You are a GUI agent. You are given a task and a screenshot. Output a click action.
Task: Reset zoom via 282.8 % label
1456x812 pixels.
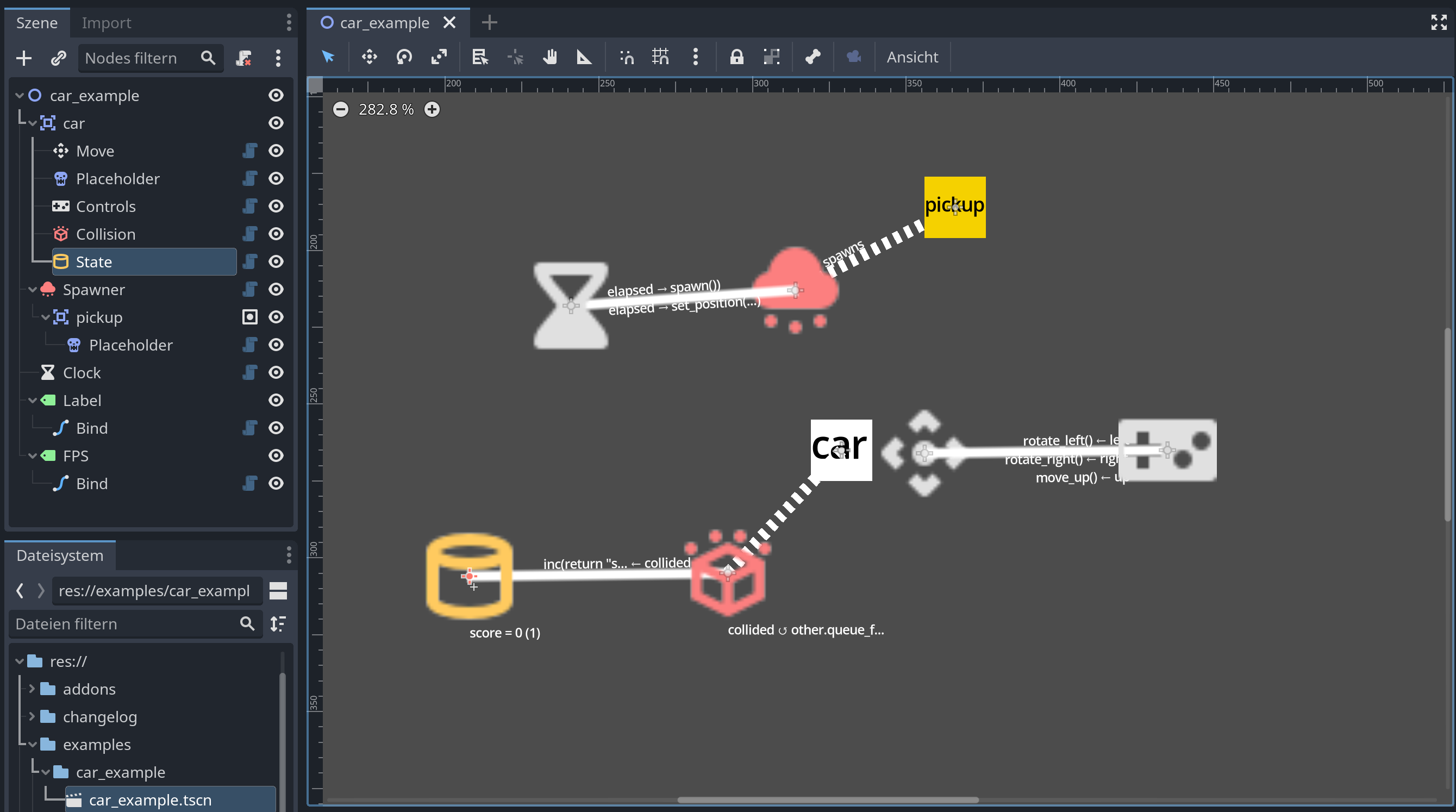[x=386, y=110]
